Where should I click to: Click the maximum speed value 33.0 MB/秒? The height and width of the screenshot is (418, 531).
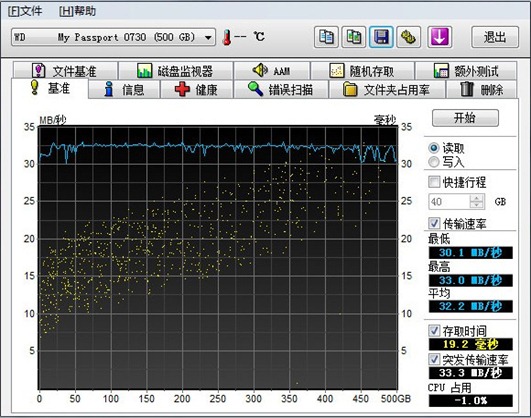tap(471, 280)
